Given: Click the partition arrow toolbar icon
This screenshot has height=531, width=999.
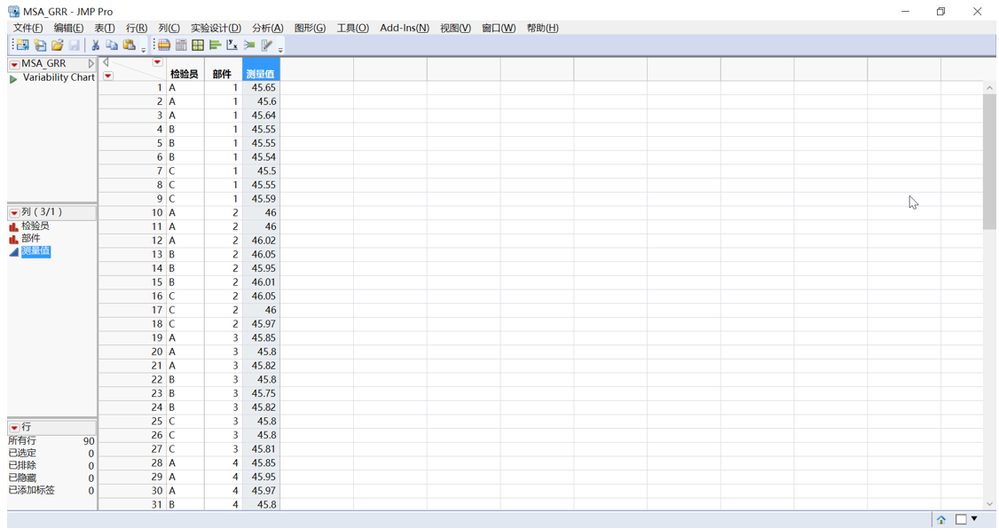Looking at the screenshot, I should [249, 45].
